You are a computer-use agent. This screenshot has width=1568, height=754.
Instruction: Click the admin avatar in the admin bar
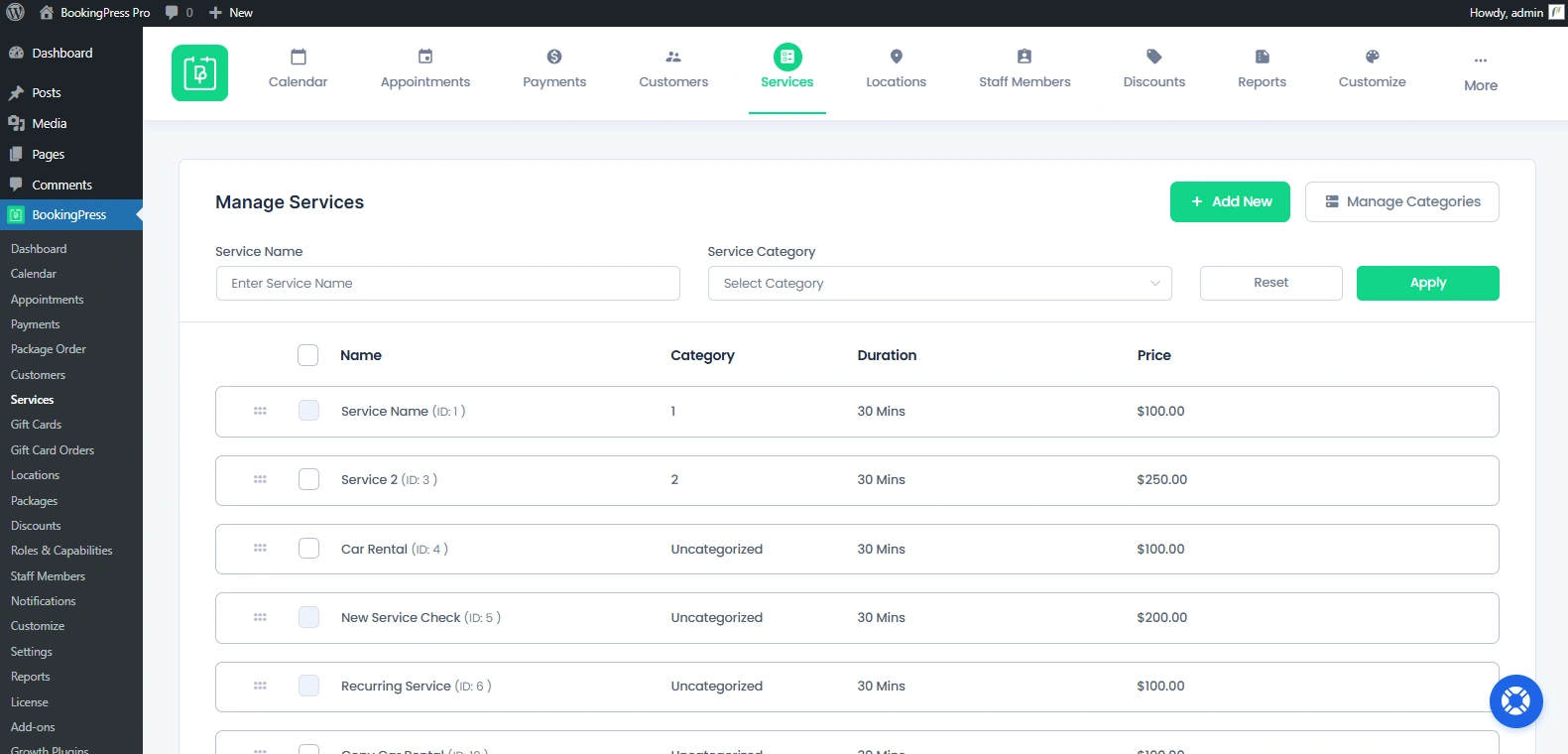coord(1556,13)
